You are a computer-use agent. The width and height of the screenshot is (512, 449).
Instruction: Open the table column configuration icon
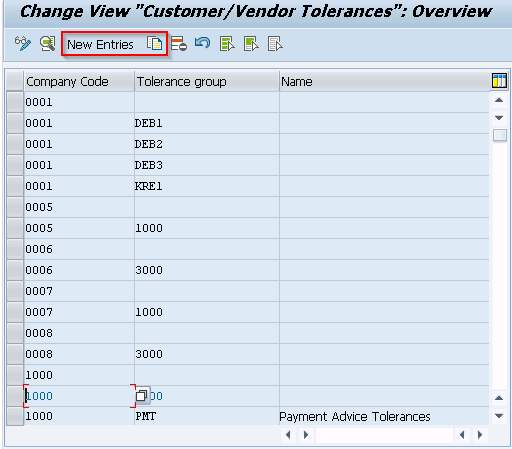click(x=499, y=81)
